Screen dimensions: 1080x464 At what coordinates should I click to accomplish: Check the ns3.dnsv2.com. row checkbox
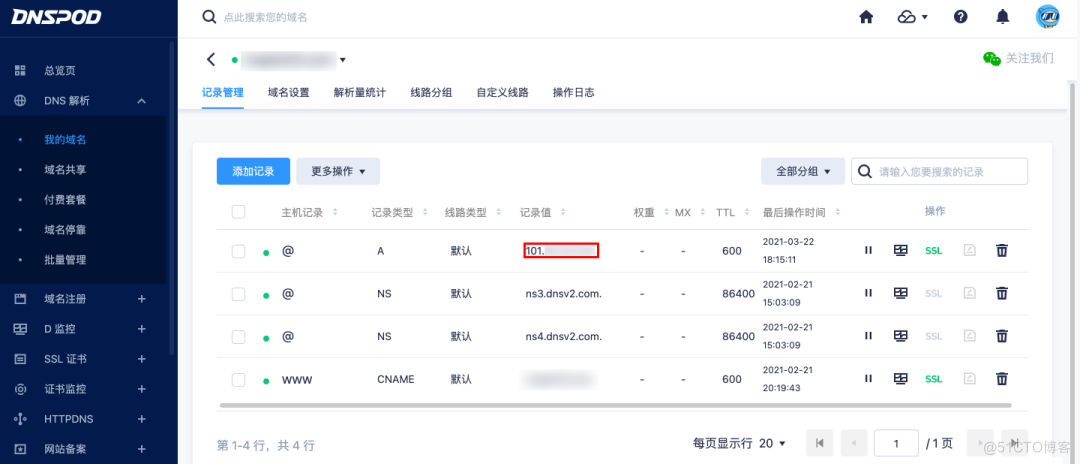[238, 294]
